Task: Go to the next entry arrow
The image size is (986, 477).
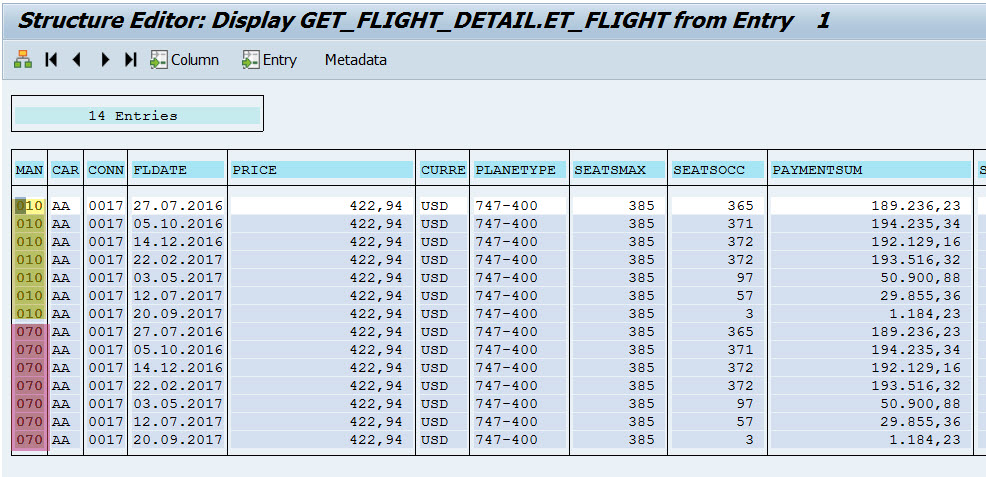Action: [104, 60]
